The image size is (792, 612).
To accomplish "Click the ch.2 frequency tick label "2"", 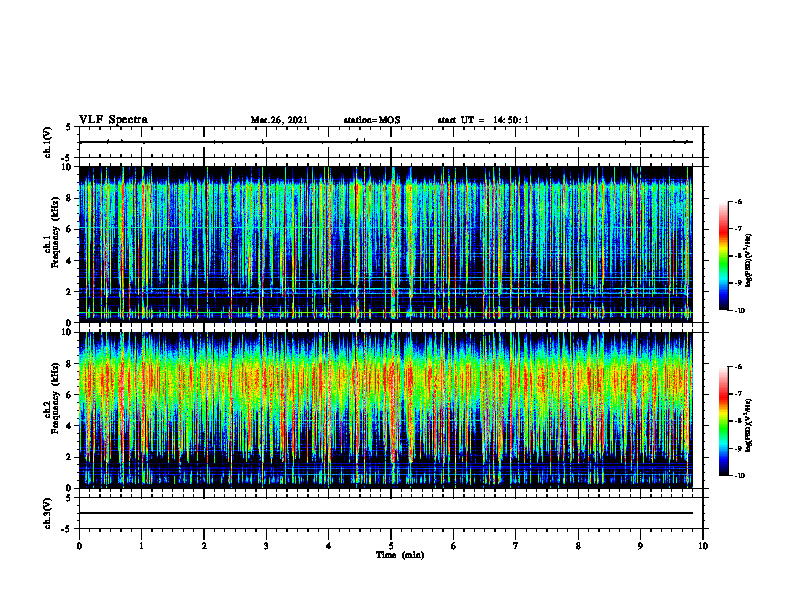I will [x=70, y=457].
